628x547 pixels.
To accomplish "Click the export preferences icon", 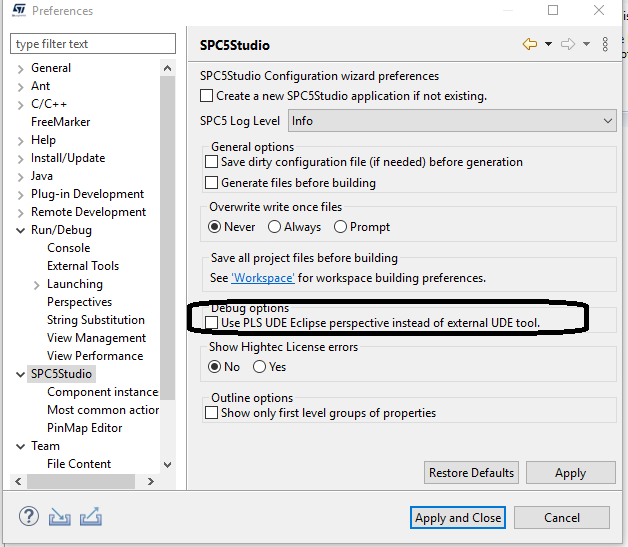I will click(x=91, y=517).
